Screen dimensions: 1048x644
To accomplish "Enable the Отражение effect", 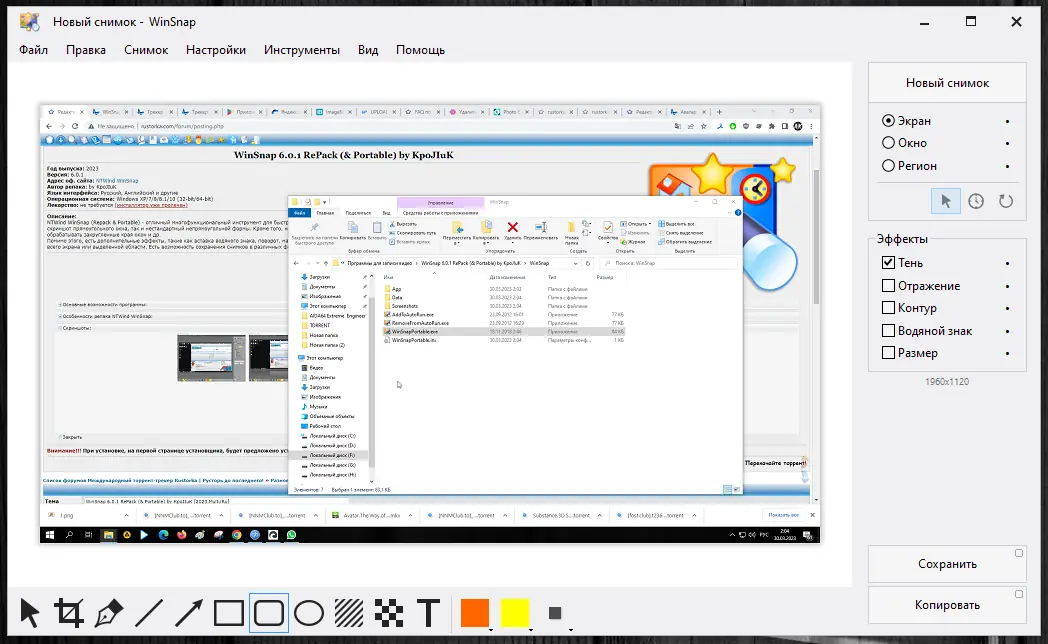I will pos(888,285).
